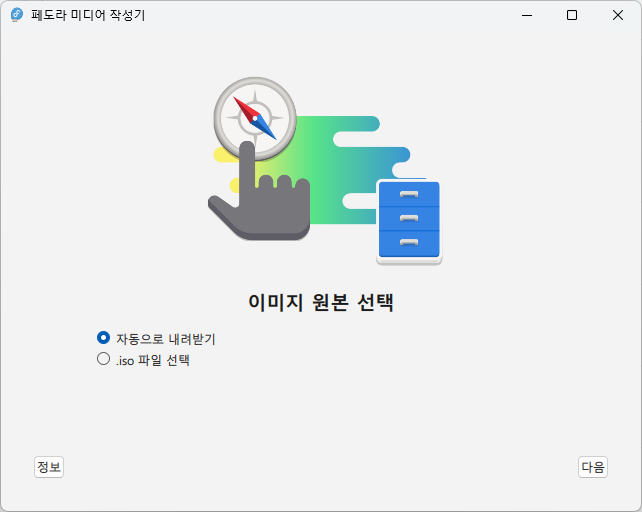Close the 페도라 미디어 작성기 window
Image resolution: width=642 pixels, height=512 pixels.
click(618, 15)
